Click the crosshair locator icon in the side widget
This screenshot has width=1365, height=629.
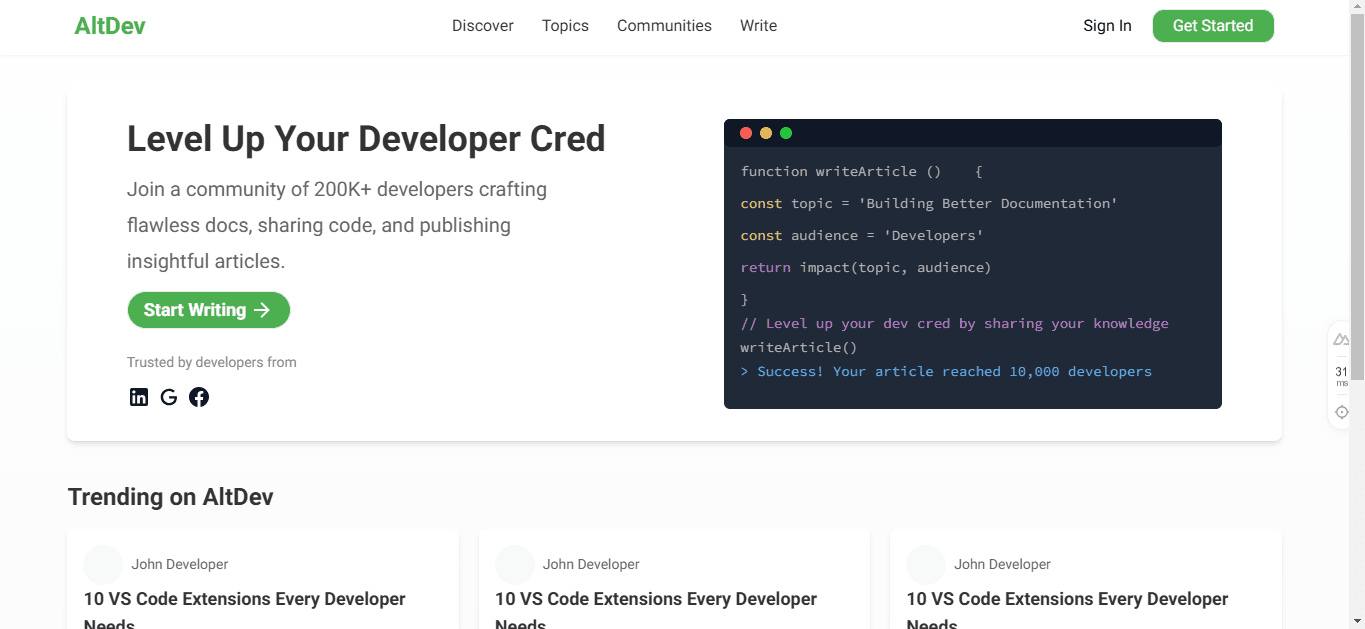(1340, 411)
